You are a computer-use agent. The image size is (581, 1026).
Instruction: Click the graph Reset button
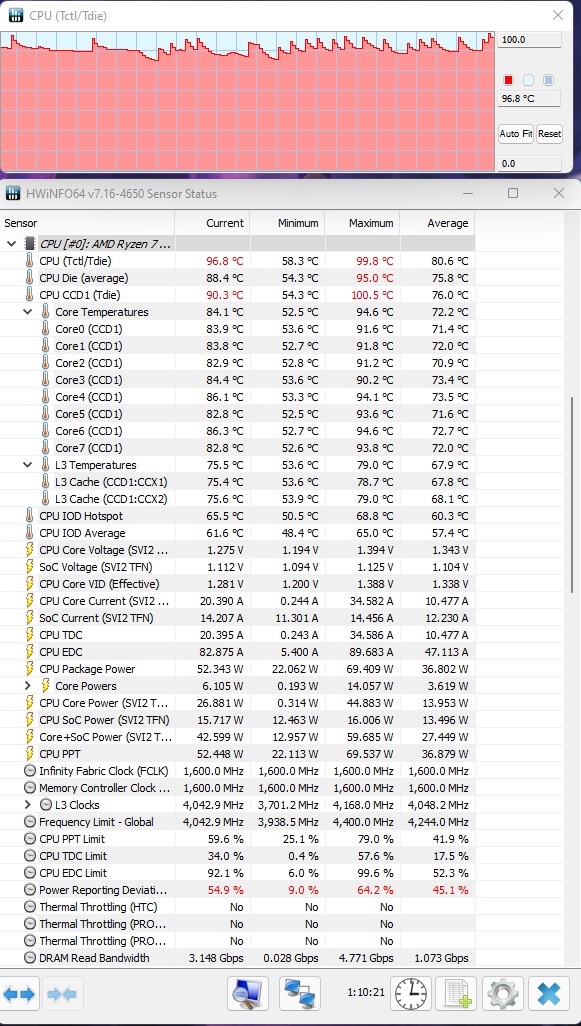[x=550, y=133]
